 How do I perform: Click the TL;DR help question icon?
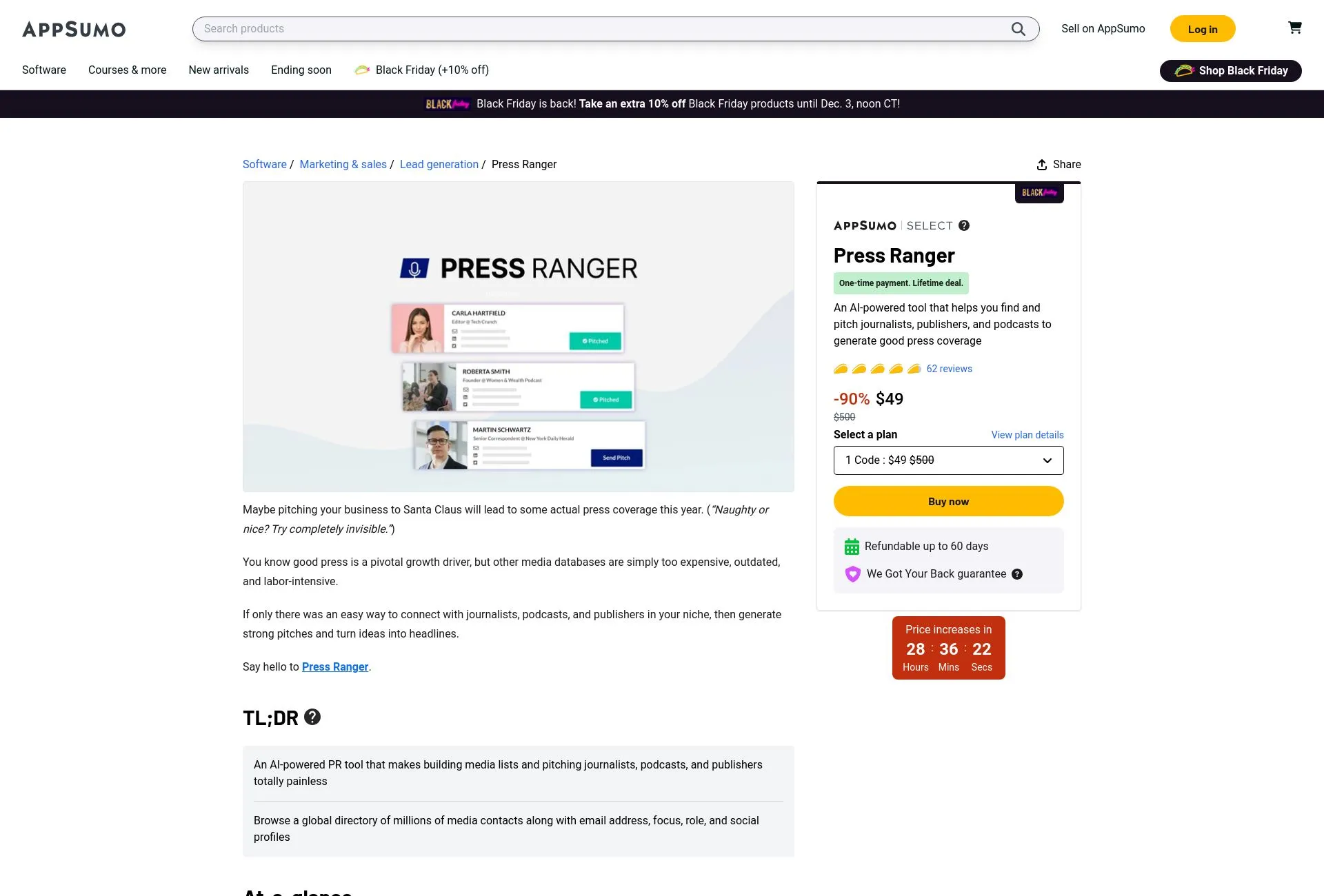(x=312, y=717)
